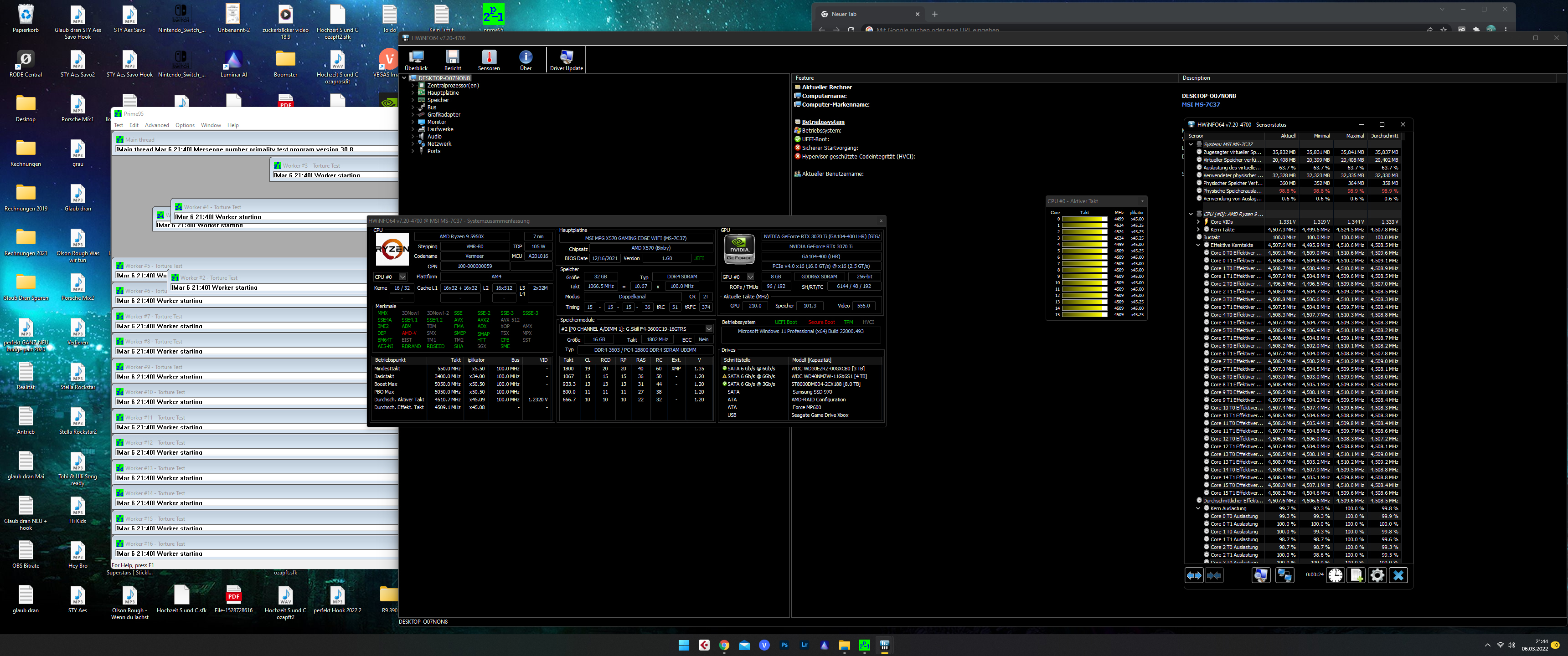This screenshot has width=1568, height=656.
Task: Click the Aktueller Rechner link
Action: 826,87
